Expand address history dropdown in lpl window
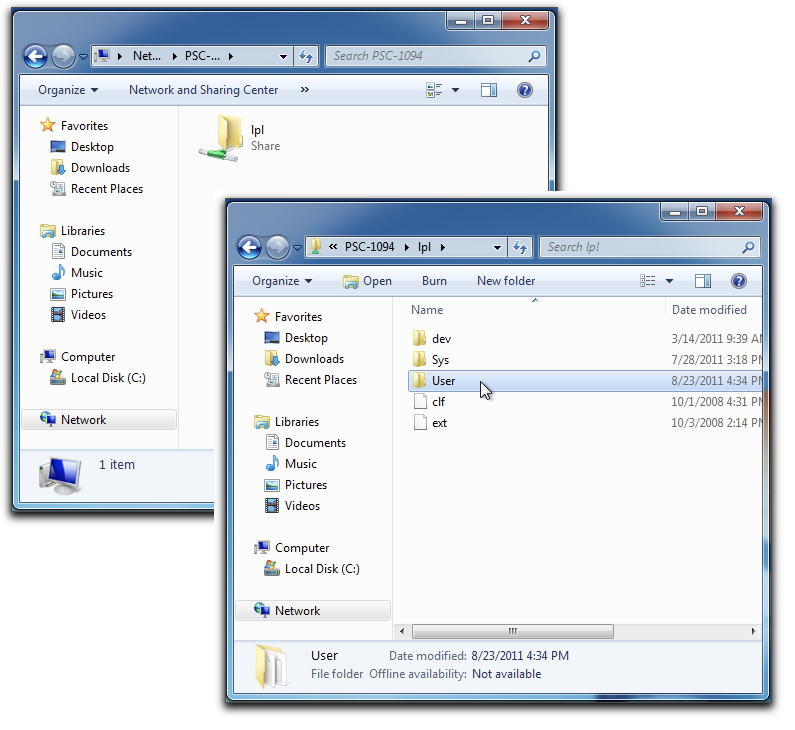The width and height of the screenshot is (795, 730). coord(497,248)
